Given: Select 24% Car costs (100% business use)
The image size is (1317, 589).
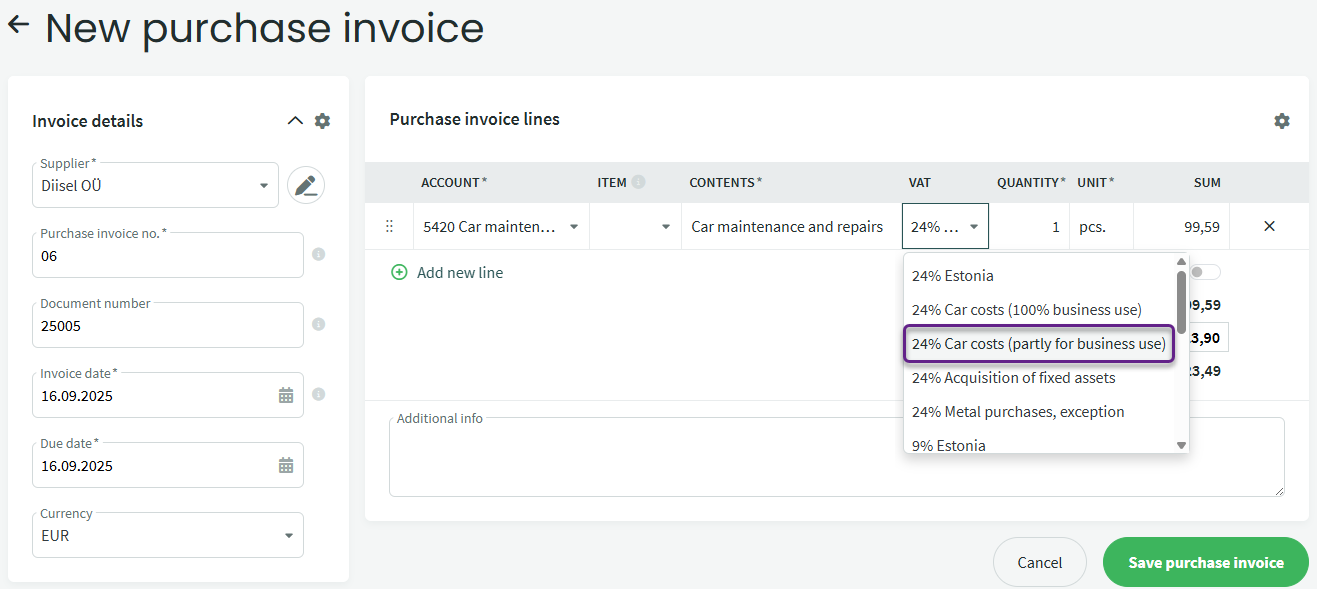Looking at the screenshot, I should coord(1026,310).
